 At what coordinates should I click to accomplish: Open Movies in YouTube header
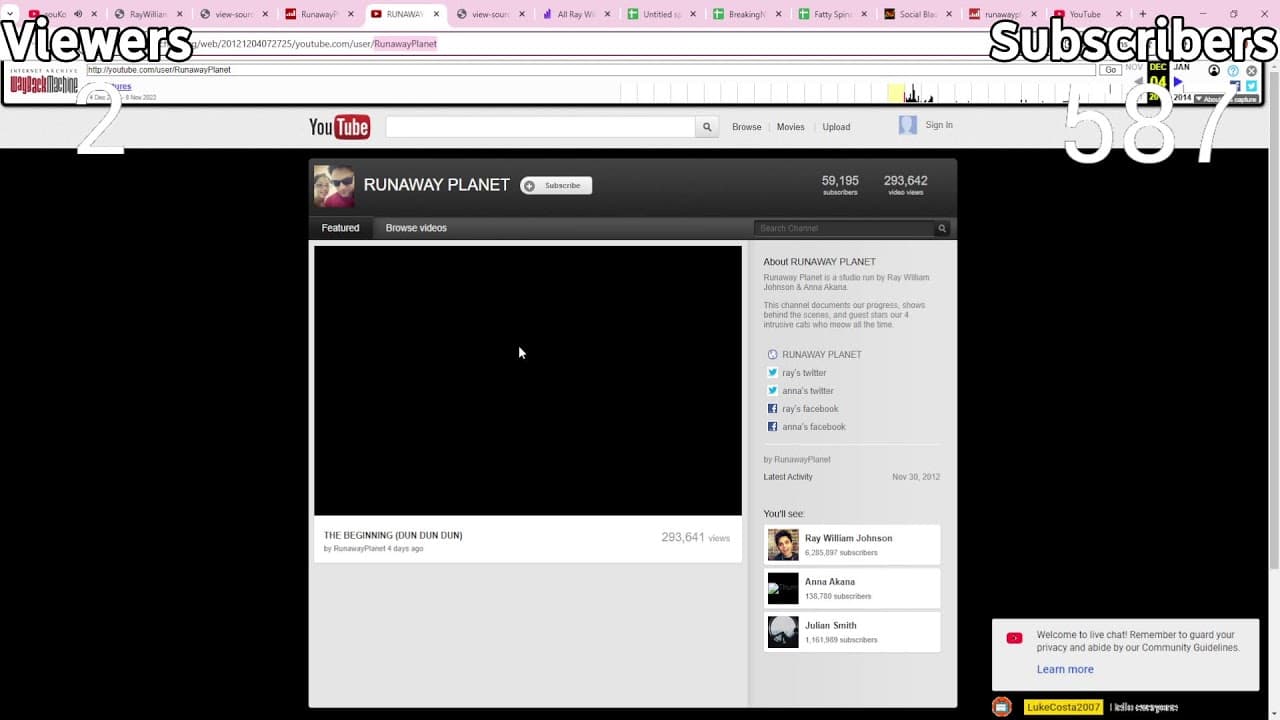click(x=790, y=127)
